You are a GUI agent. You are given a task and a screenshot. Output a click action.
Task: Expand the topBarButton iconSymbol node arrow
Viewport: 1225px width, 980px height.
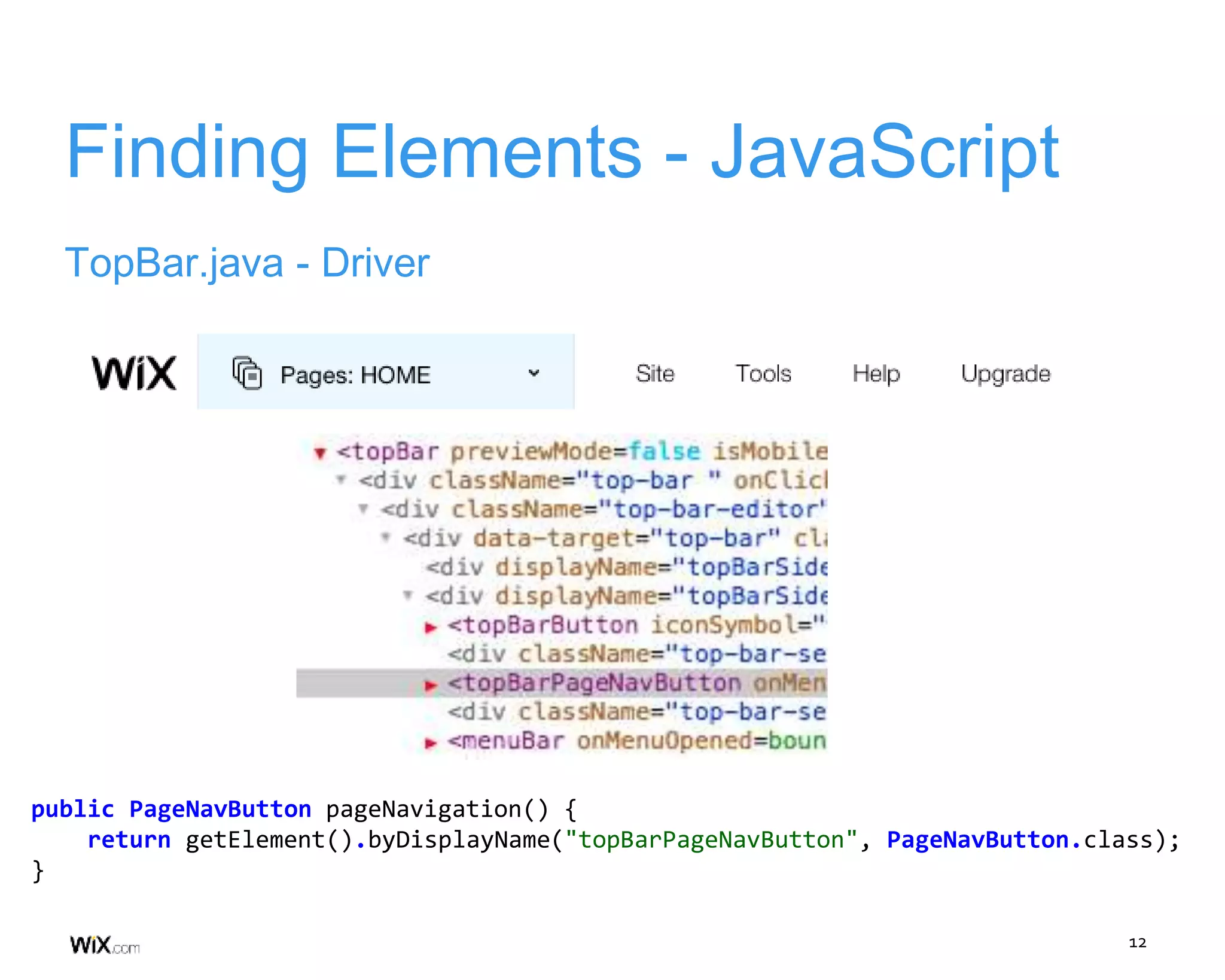(x=431, y=627)
